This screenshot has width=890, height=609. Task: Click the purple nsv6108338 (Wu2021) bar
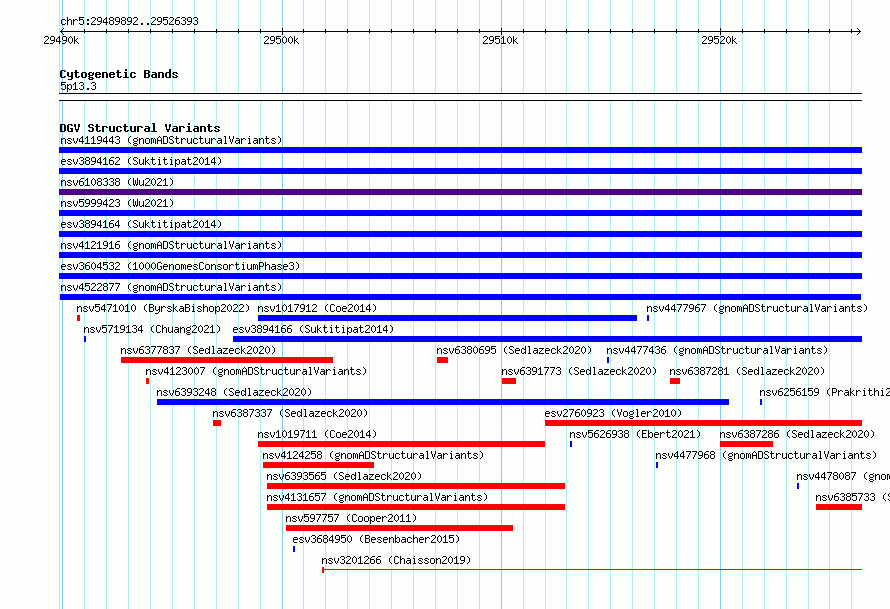460,192
